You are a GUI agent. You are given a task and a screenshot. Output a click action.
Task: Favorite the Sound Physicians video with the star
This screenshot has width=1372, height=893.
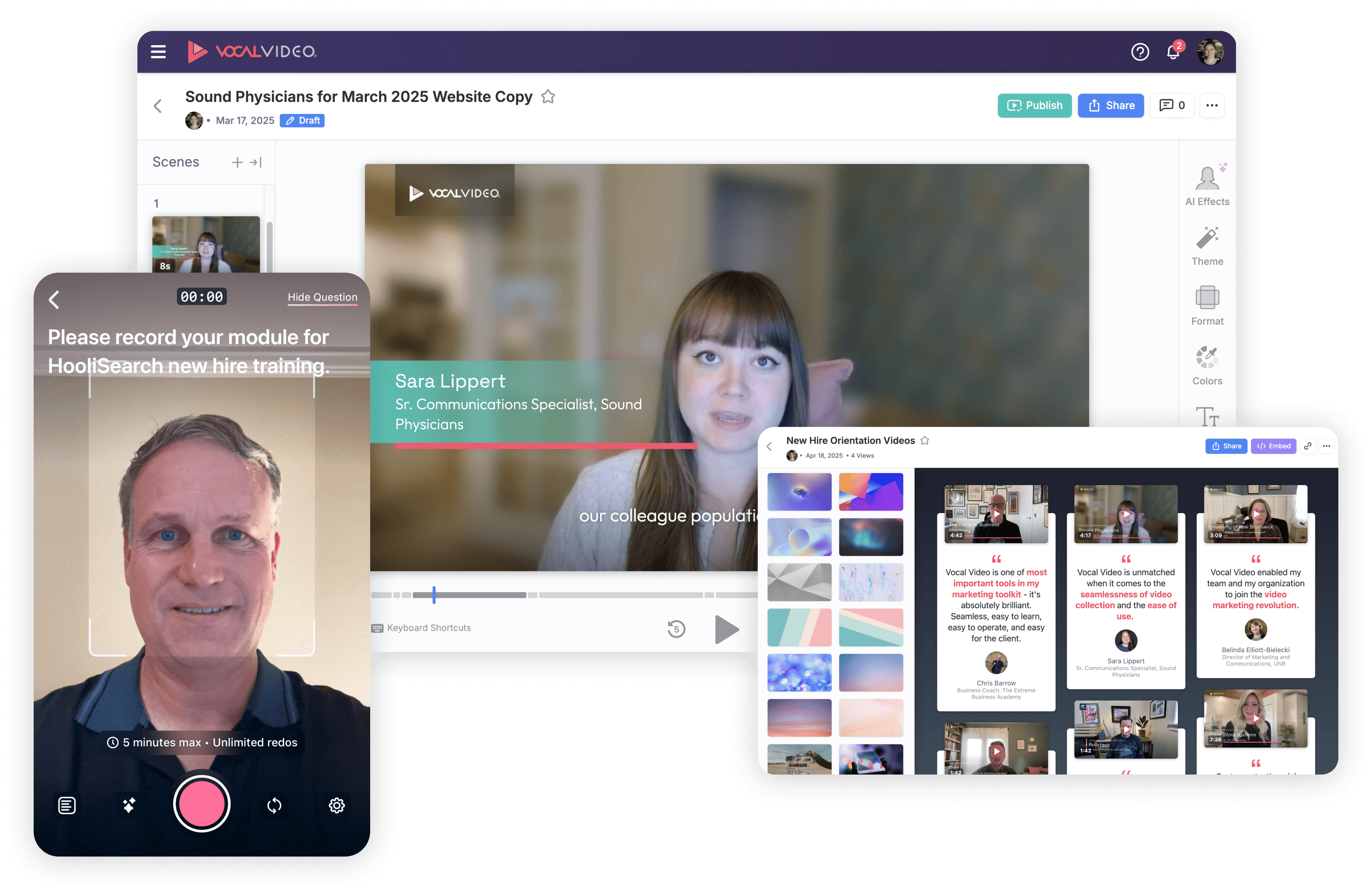[548, 96]
